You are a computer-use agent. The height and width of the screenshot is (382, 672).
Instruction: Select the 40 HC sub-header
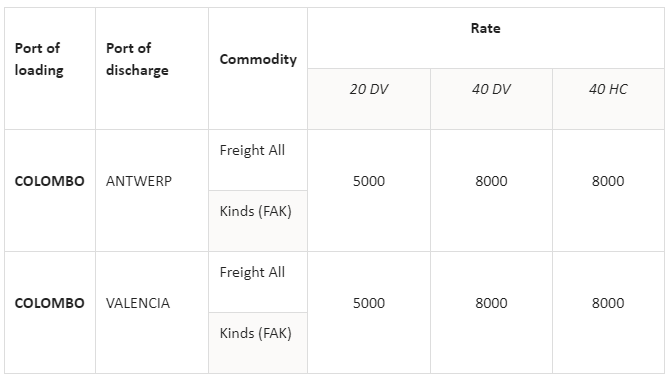[608, 99]
